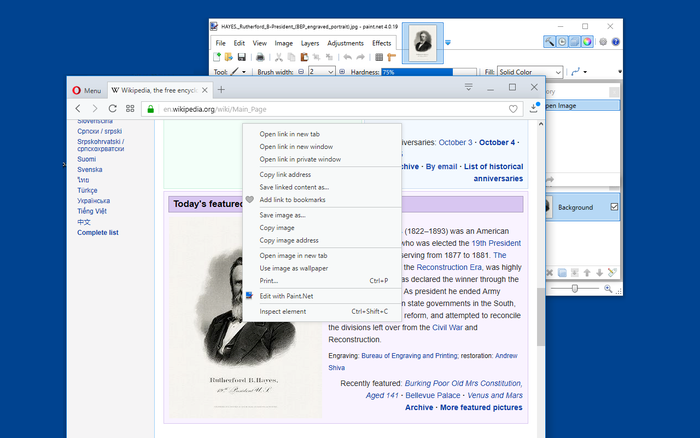
Task: Open Brush width value dropdown
Action: click(x=330, y=72)
